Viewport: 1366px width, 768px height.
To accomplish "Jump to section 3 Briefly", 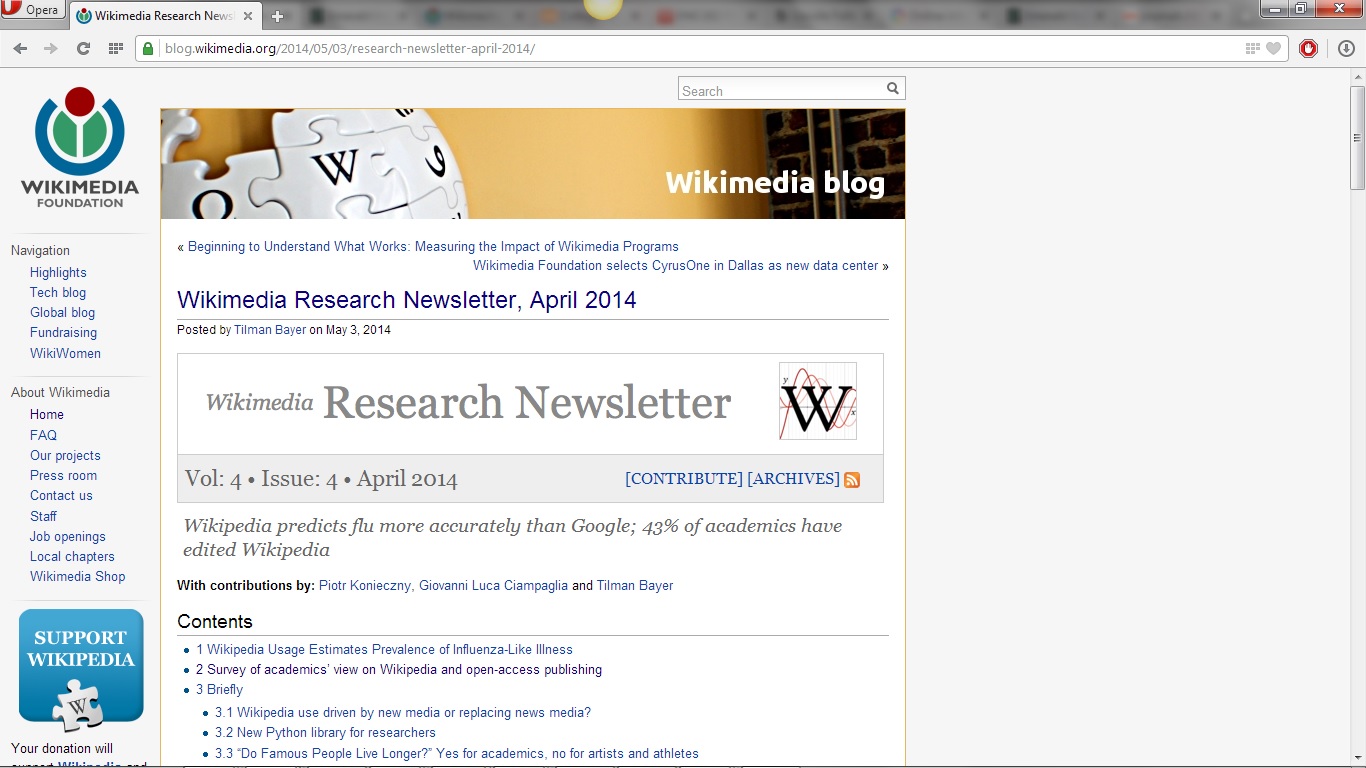I will point(219,689).
